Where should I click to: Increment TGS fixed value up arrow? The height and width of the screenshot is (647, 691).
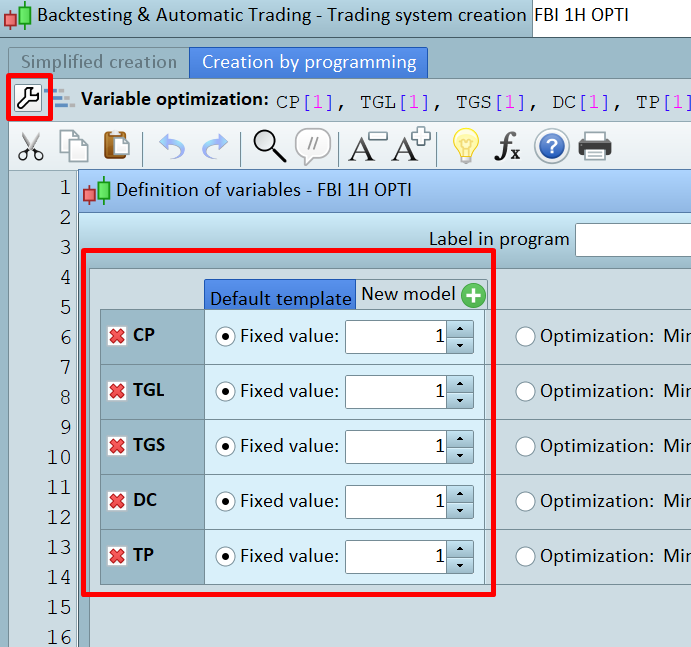tap(460, 439)
